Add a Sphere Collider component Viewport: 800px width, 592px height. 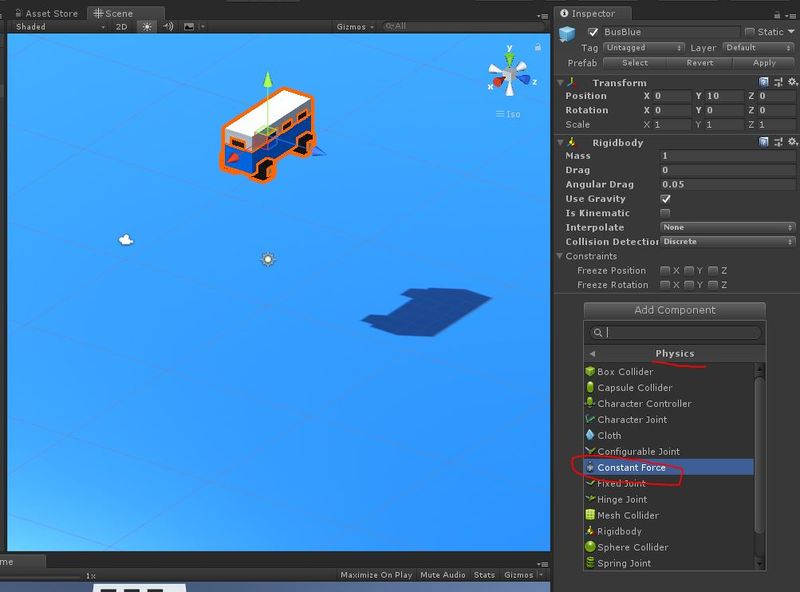tap(669, 547)
